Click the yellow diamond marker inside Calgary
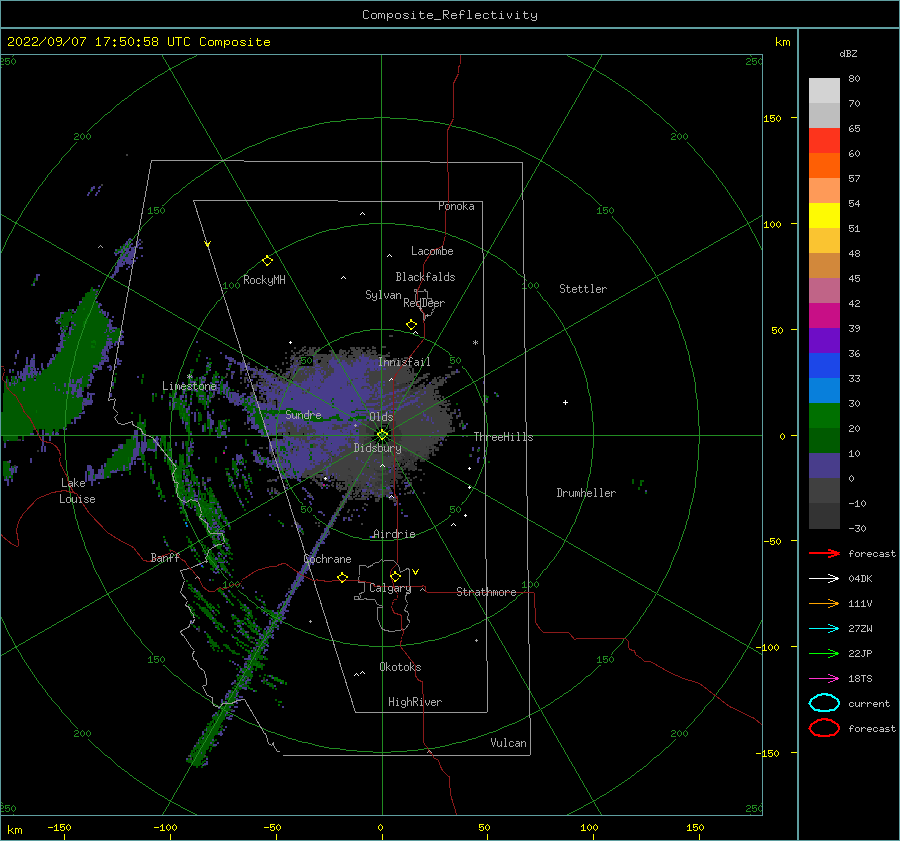 pos(395,576)
